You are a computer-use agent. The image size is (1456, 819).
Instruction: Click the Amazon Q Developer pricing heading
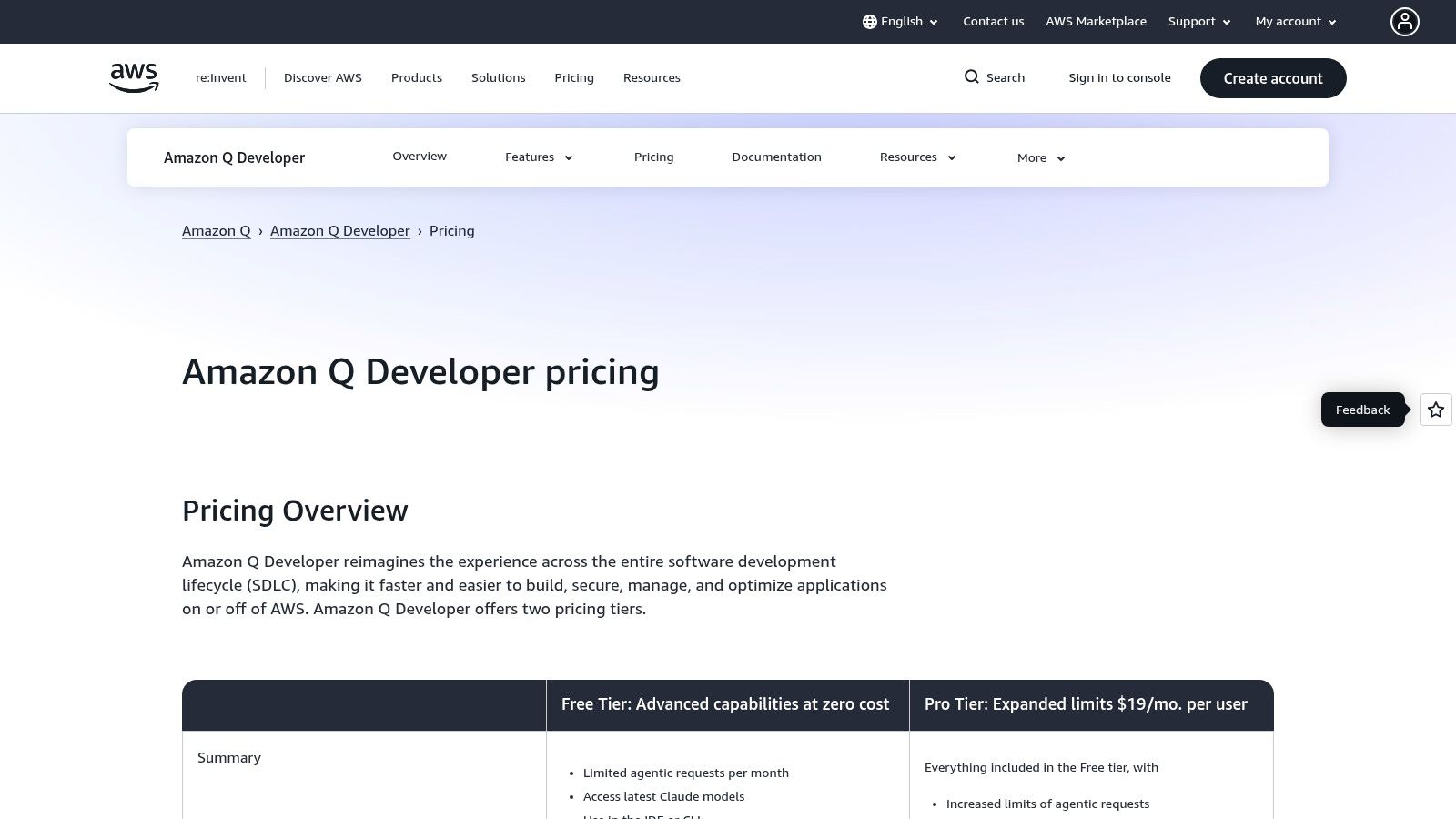point(420,372)
